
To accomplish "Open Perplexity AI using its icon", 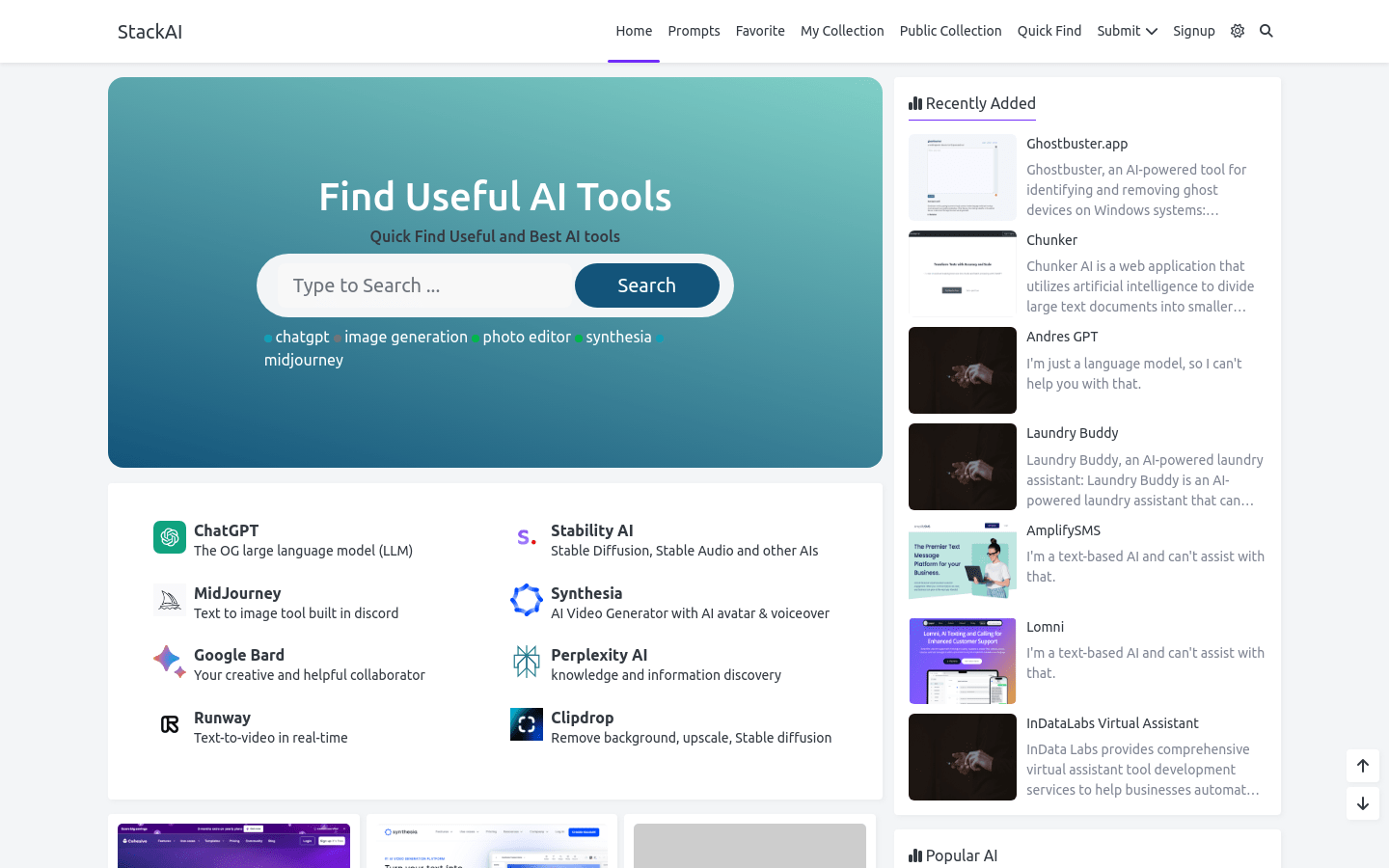I will pos(527,662).
